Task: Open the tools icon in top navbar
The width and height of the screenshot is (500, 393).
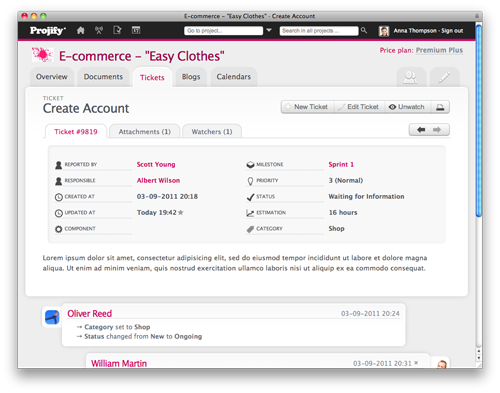Action: point(99,31)
